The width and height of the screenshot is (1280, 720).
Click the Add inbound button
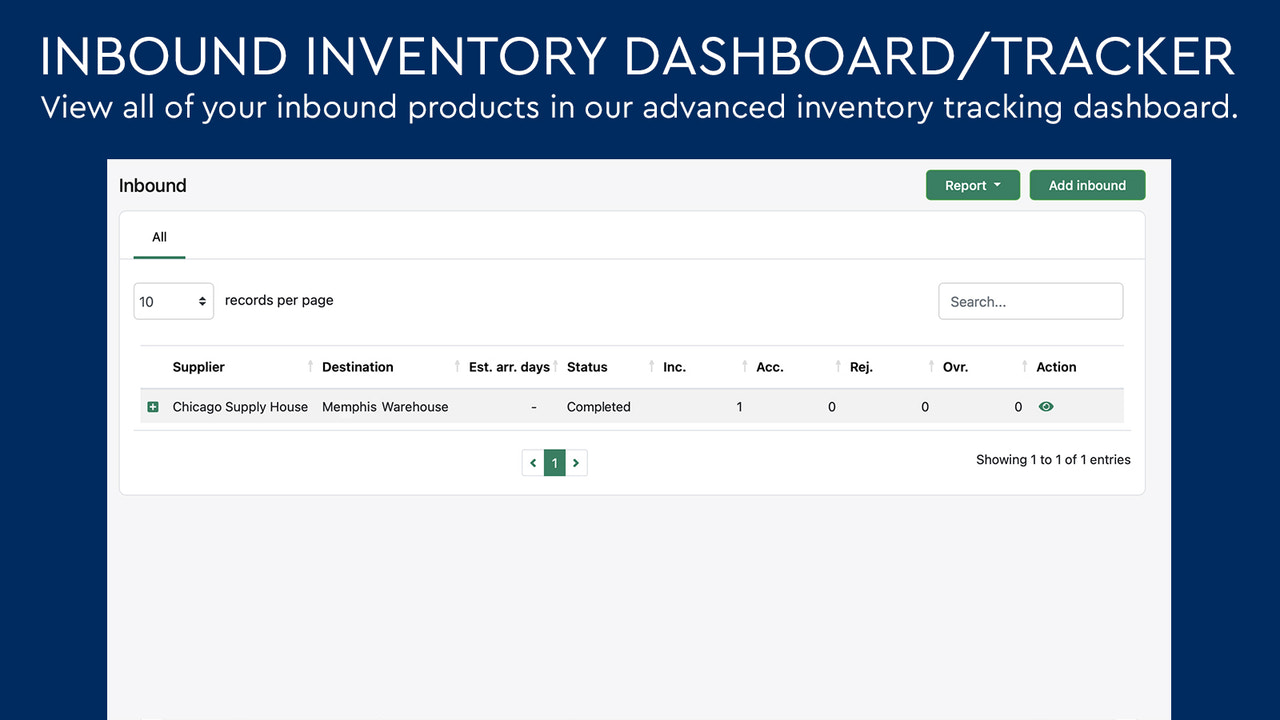(1087, 184)
